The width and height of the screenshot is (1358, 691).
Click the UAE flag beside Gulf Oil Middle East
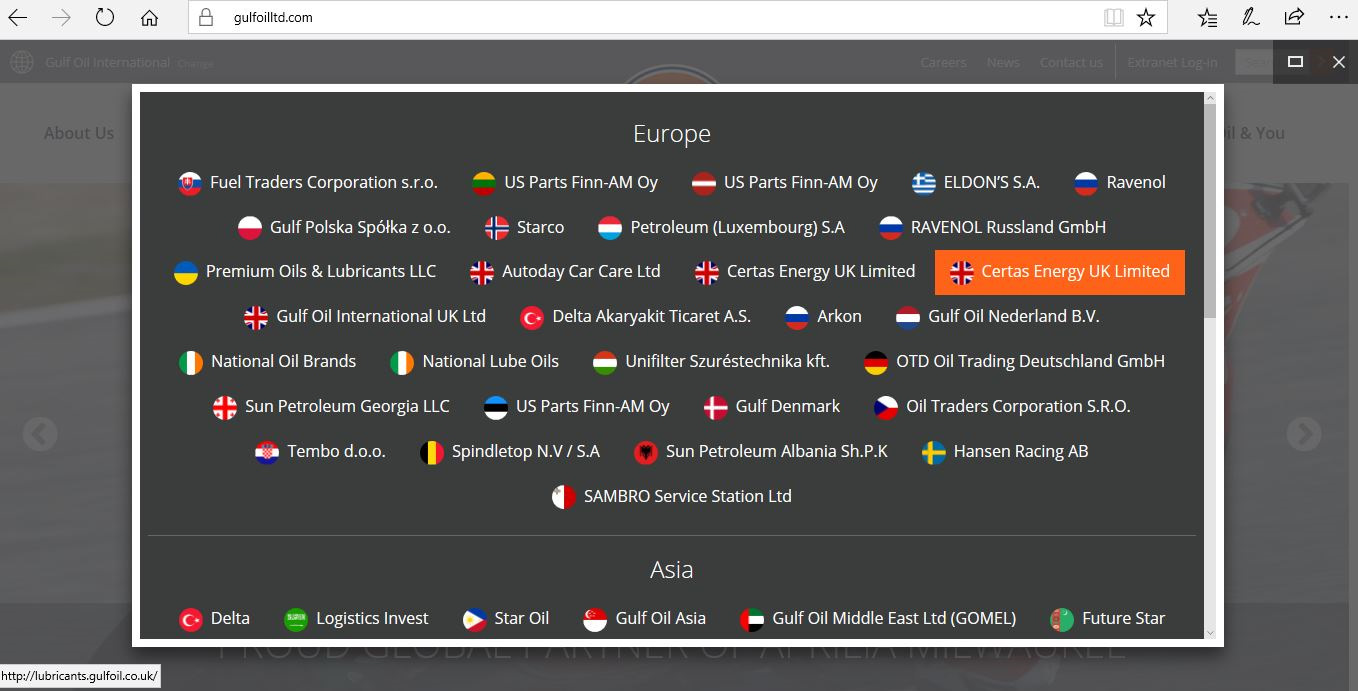click(752, 619)
